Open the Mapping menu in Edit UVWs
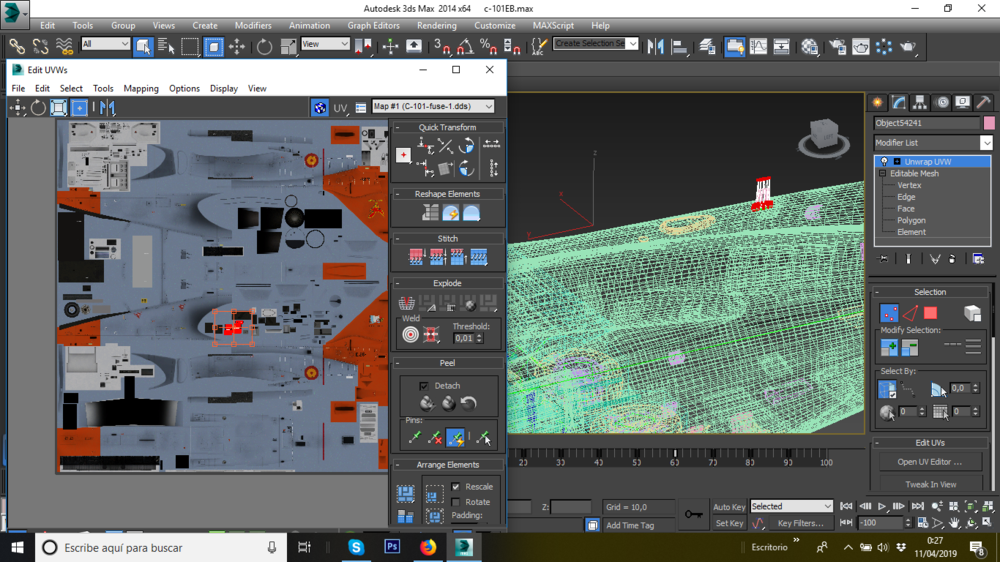Viewport: 1000px width, 562px height. click(x=141, y=88)
